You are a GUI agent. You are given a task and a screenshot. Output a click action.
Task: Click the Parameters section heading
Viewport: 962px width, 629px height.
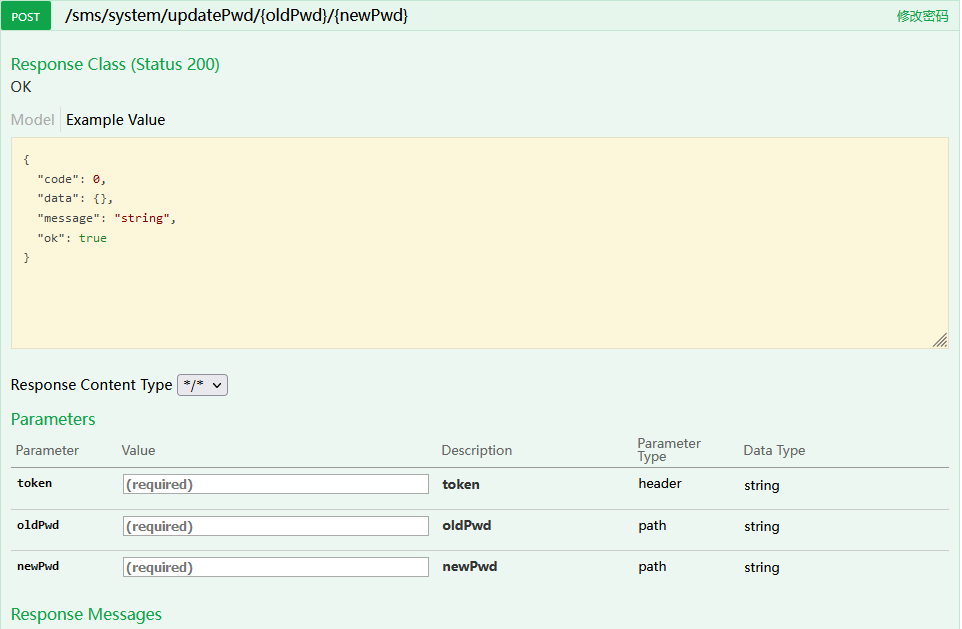click(x=53, y=419)
